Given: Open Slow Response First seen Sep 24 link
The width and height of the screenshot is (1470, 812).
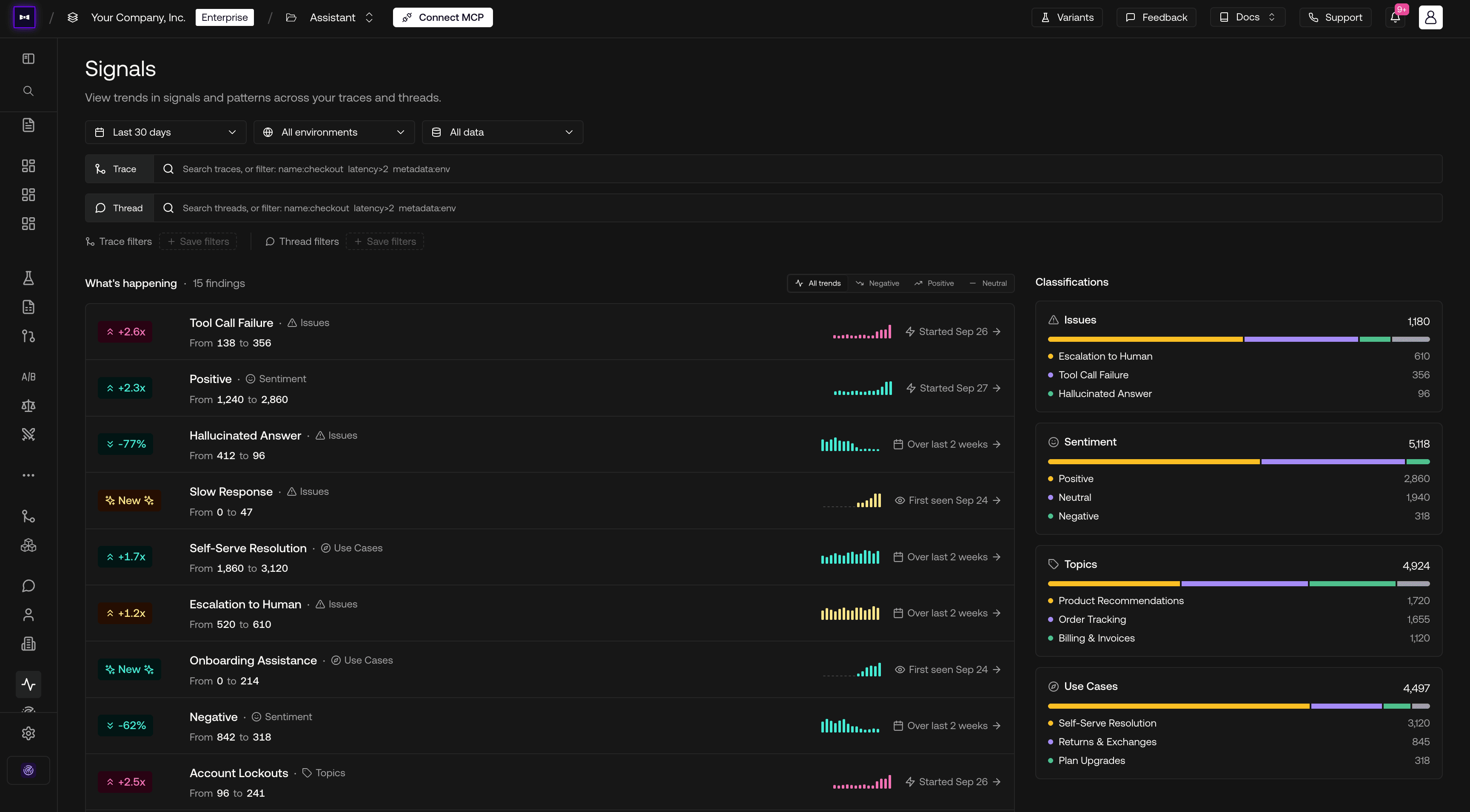Looking at the screenshot, I should [x=947, y=500].
